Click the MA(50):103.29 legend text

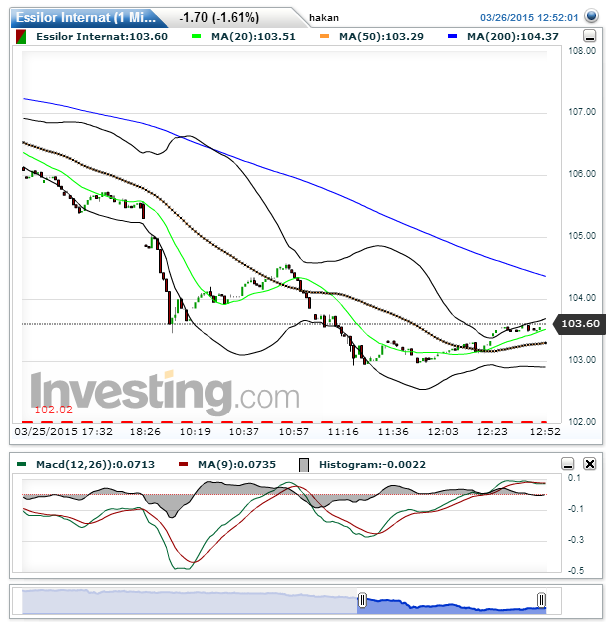(381, 37)
